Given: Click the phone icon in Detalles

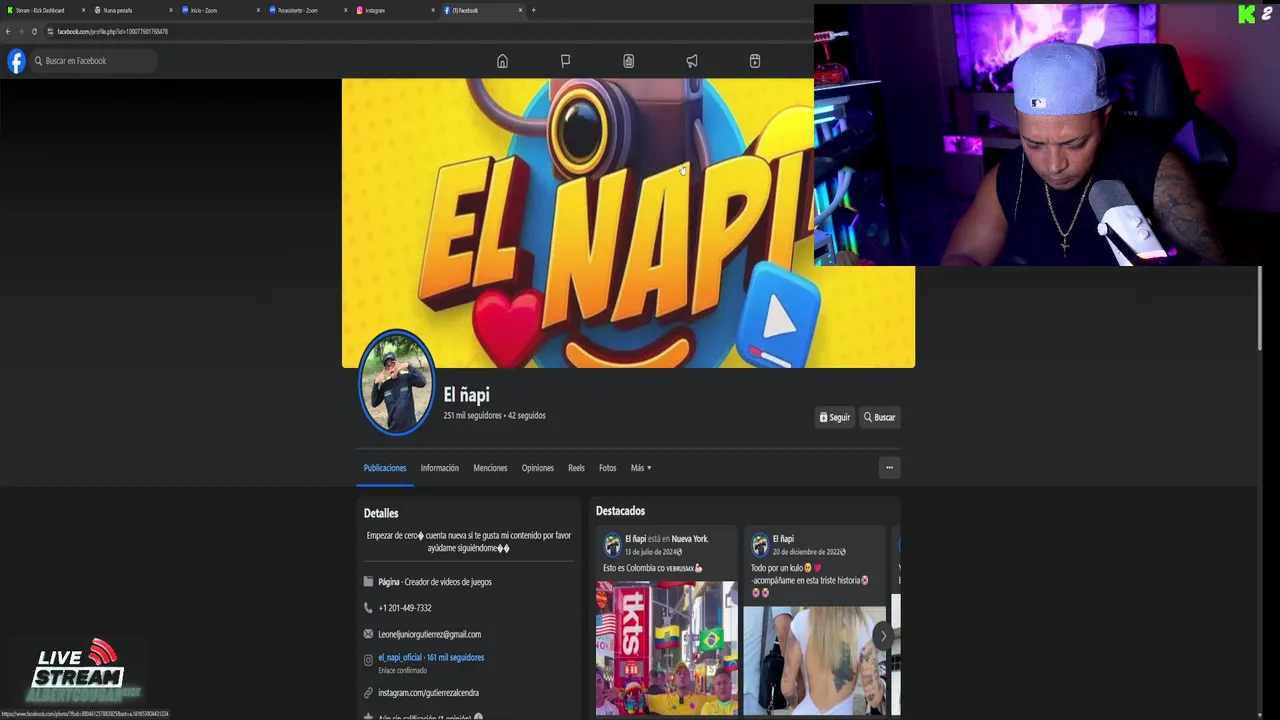Looking at the screenshot, I should [x=368, y=608].
